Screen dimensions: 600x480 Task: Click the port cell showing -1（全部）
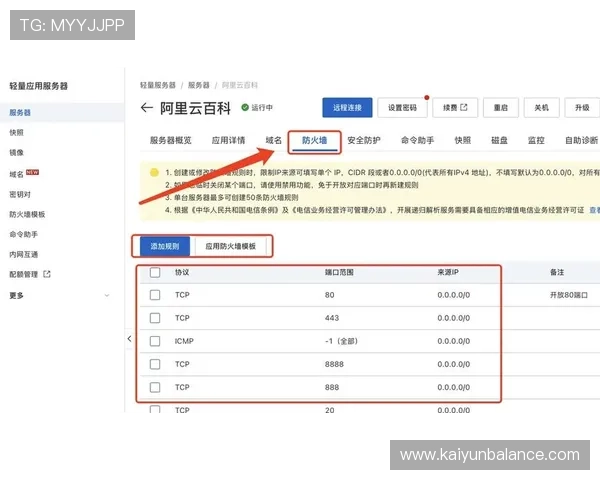pyautogui.click(x=341, y=341)
